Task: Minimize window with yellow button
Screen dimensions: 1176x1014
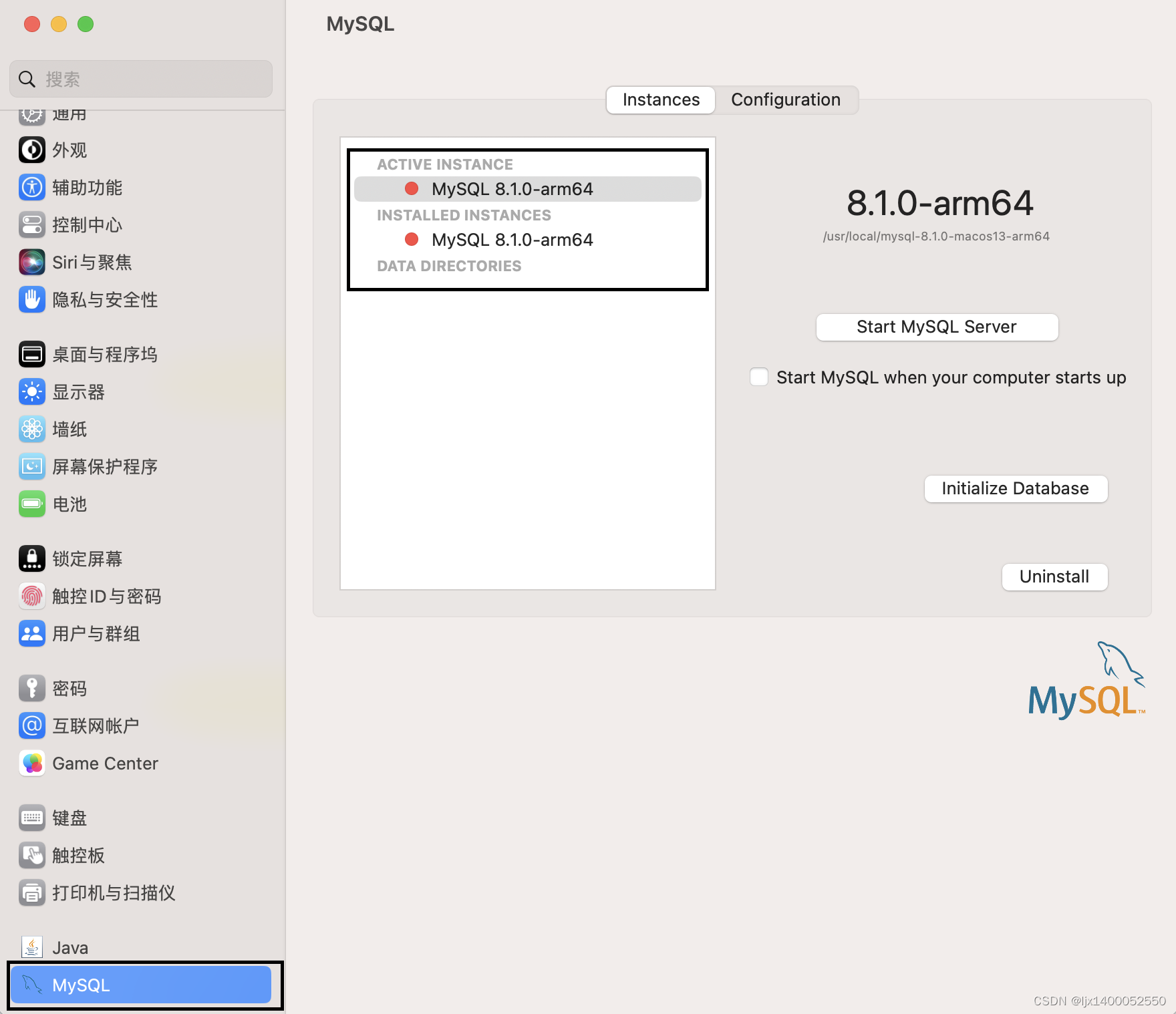Action: tap(59, 24)
